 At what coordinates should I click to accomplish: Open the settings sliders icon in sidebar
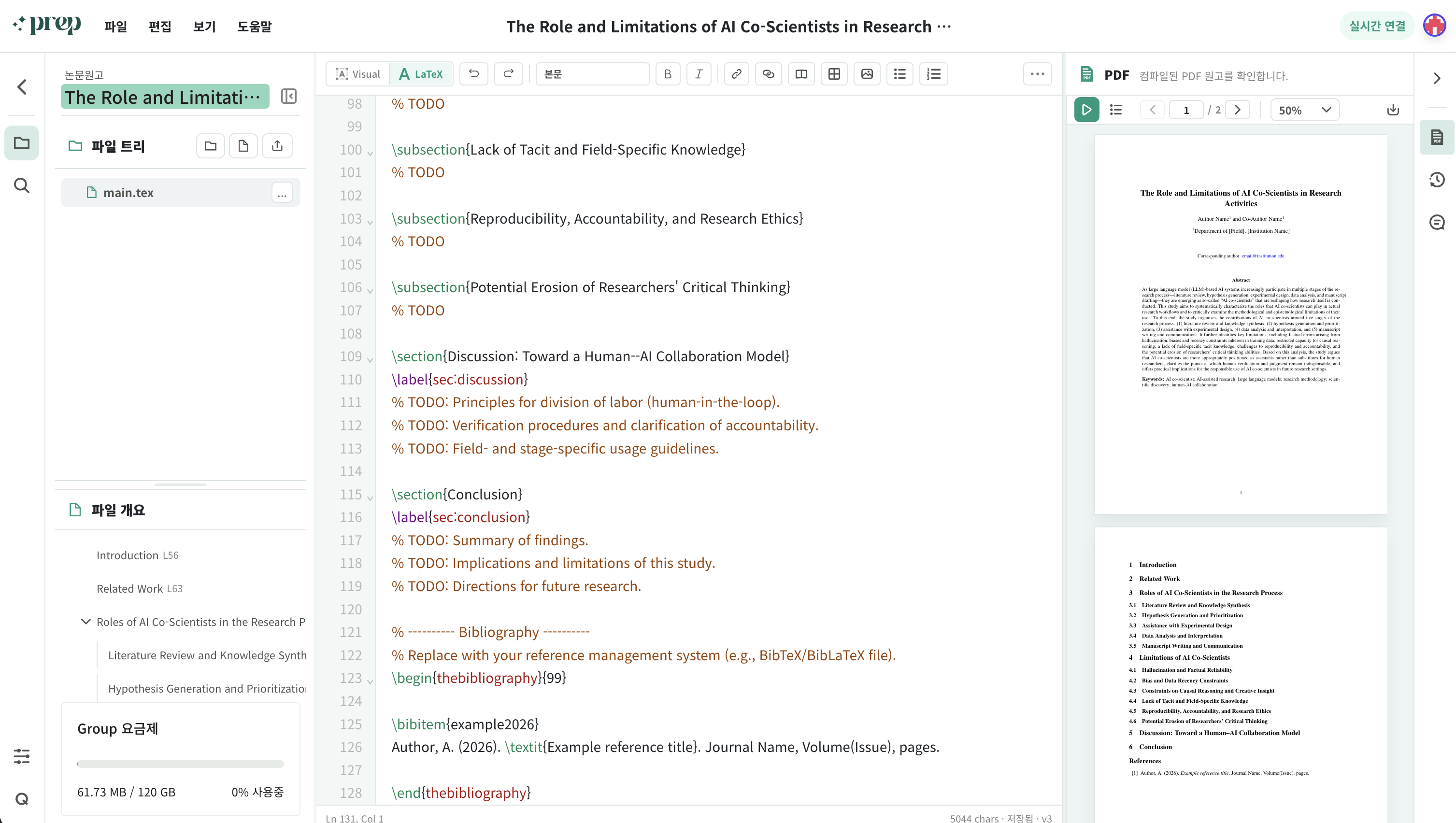pos(21,756)
